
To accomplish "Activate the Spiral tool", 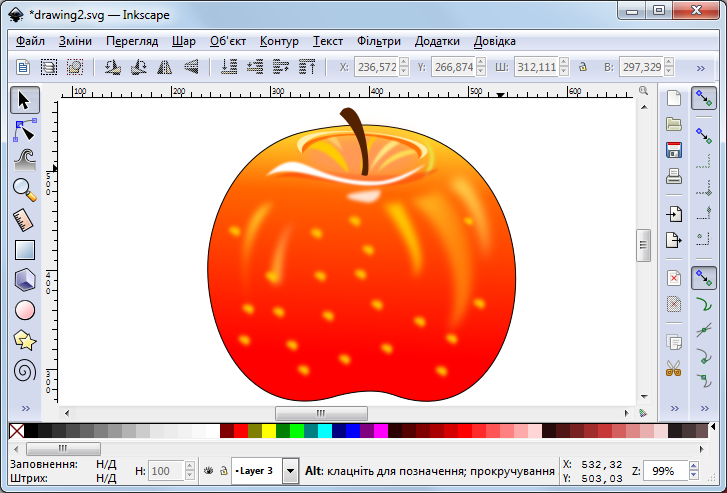I will pos(25,370).
